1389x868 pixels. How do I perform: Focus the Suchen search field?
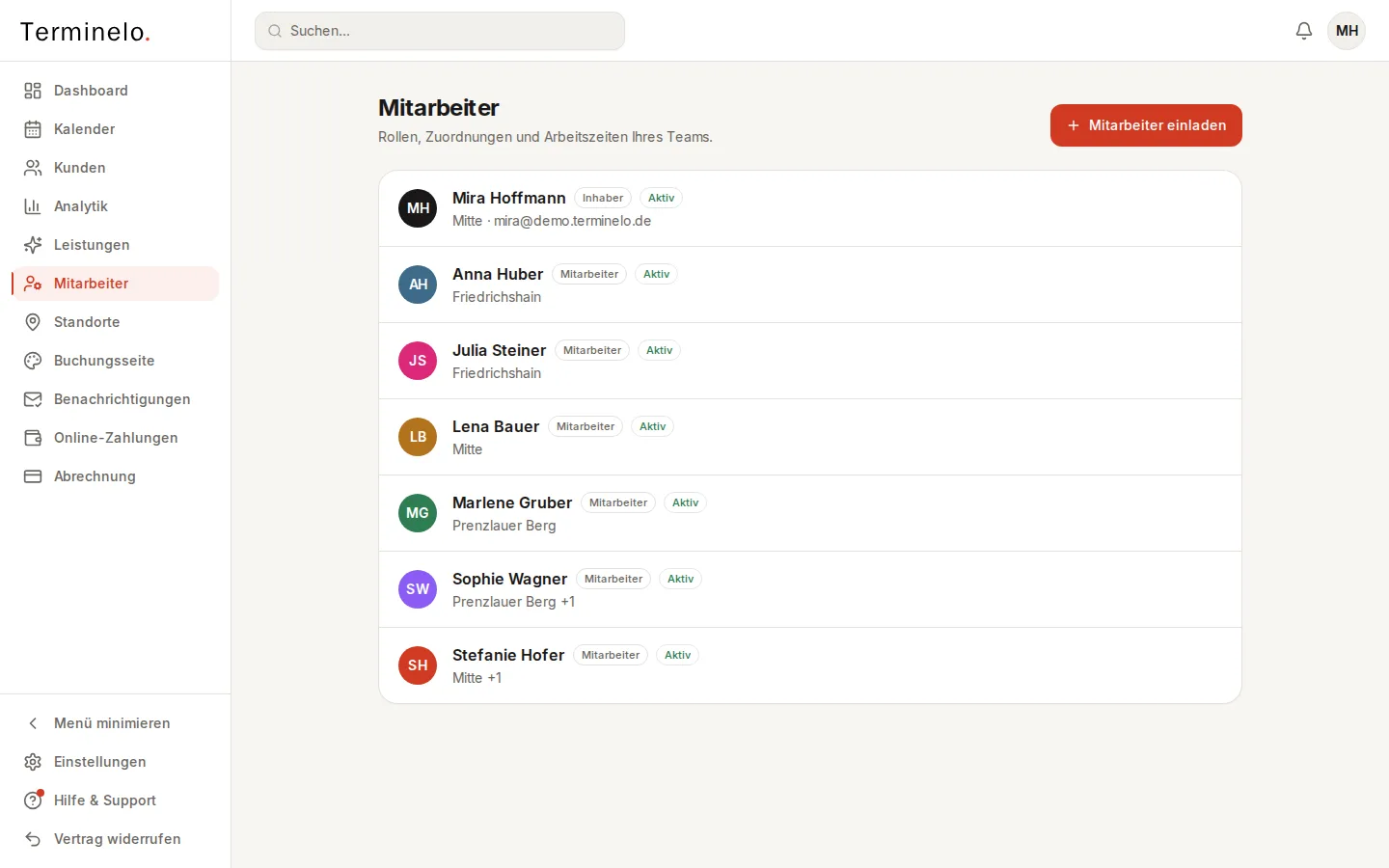(440, 31)
